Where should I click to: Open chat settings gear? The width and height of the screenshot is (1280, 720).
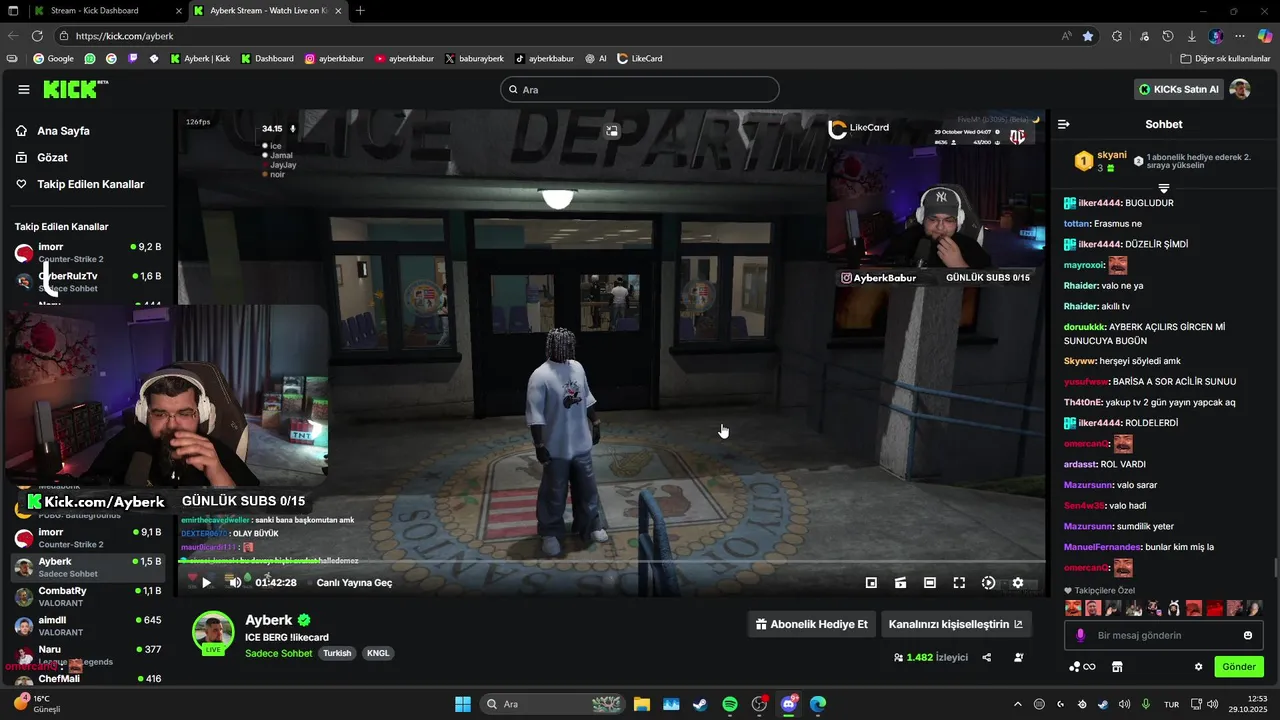click(1198, 667)
